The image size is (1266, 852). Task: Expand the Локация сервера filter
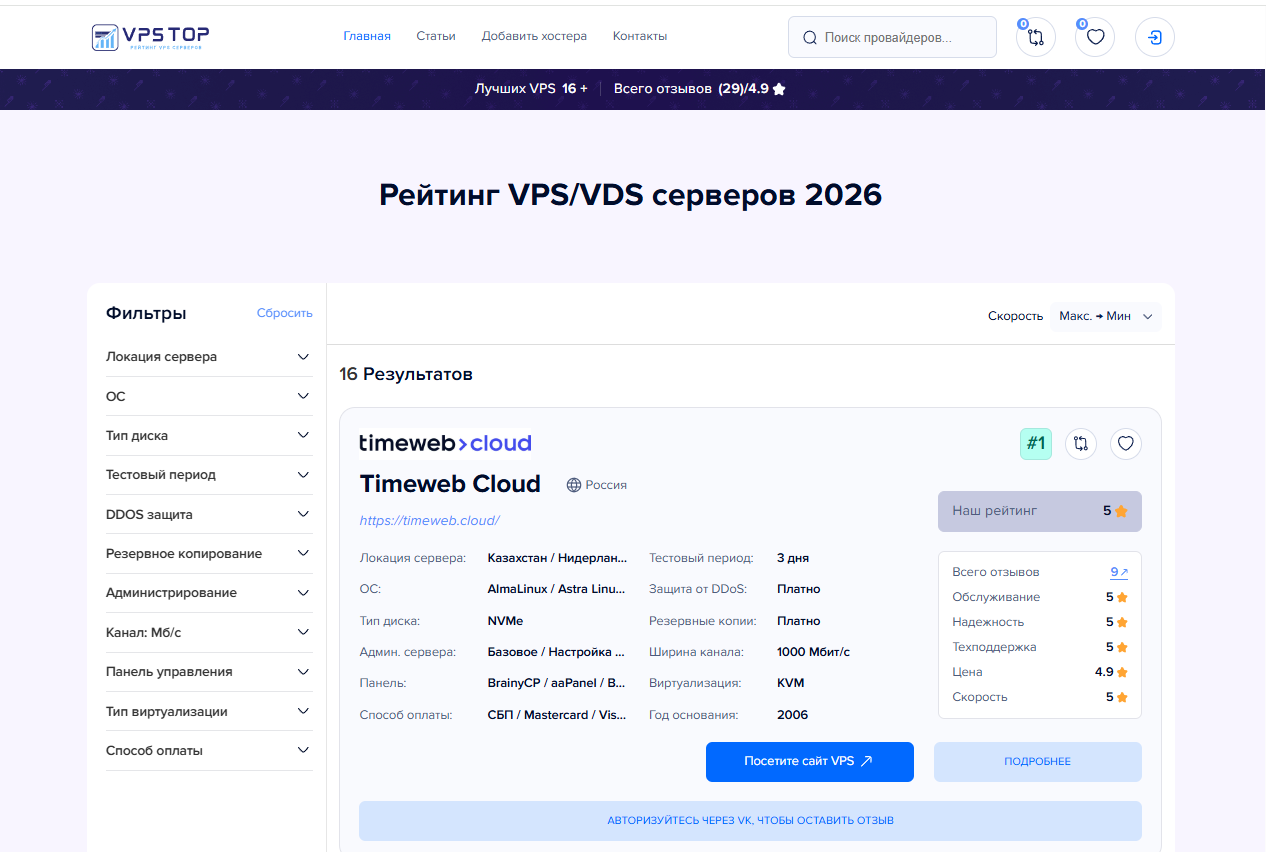209,357
